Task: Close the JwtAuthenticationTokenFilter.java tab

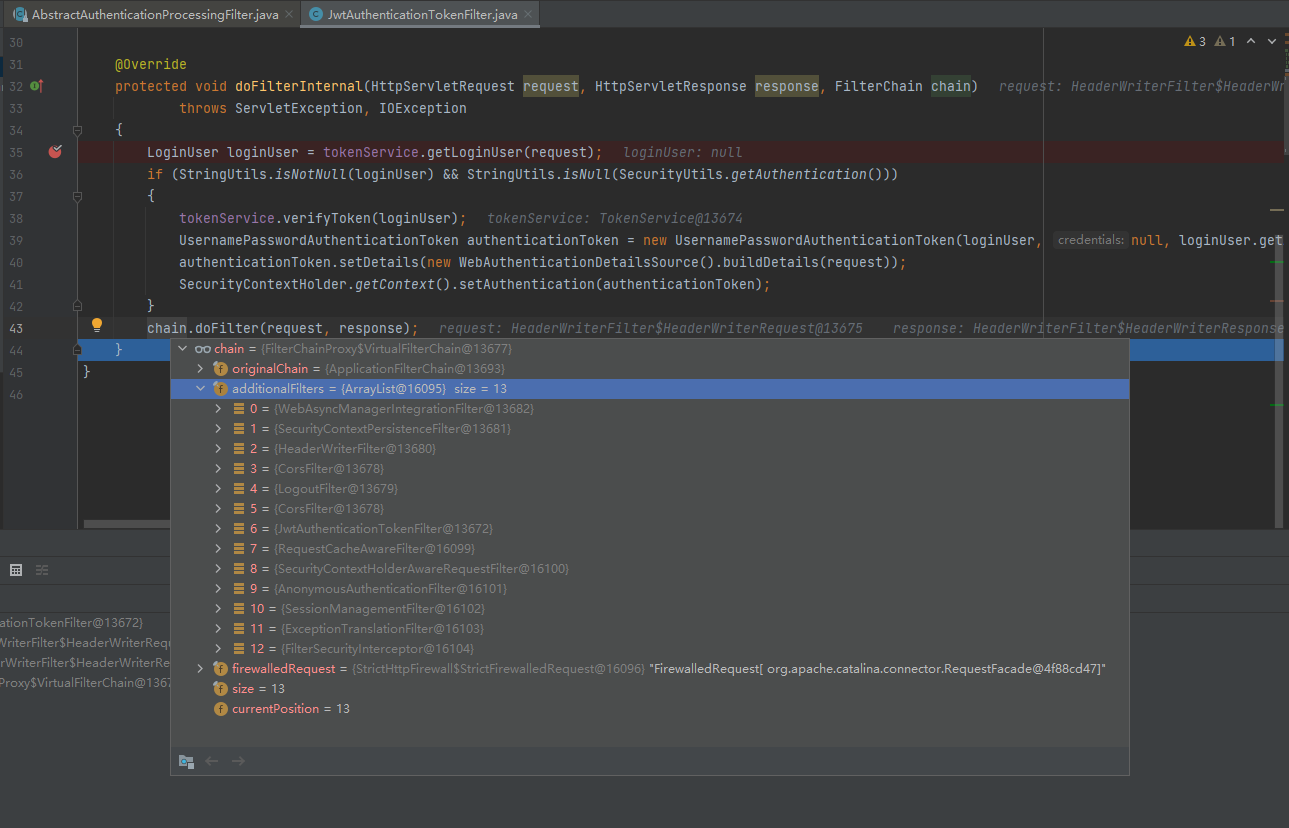Action: (x=528, y=15)
